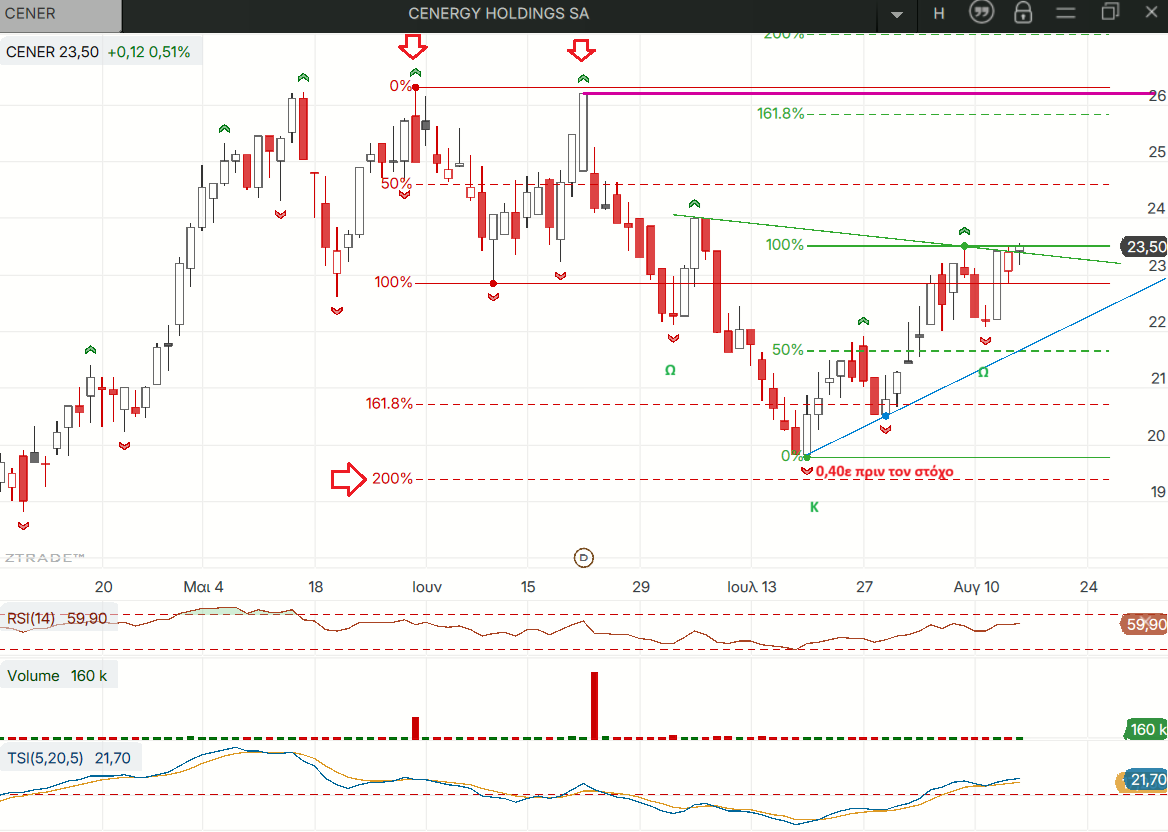Viewport: 1168px width, 832px height.
Task: Select the green 161.8% Fibonacci label
Action: pyautogui.click(x=781, y=113)
